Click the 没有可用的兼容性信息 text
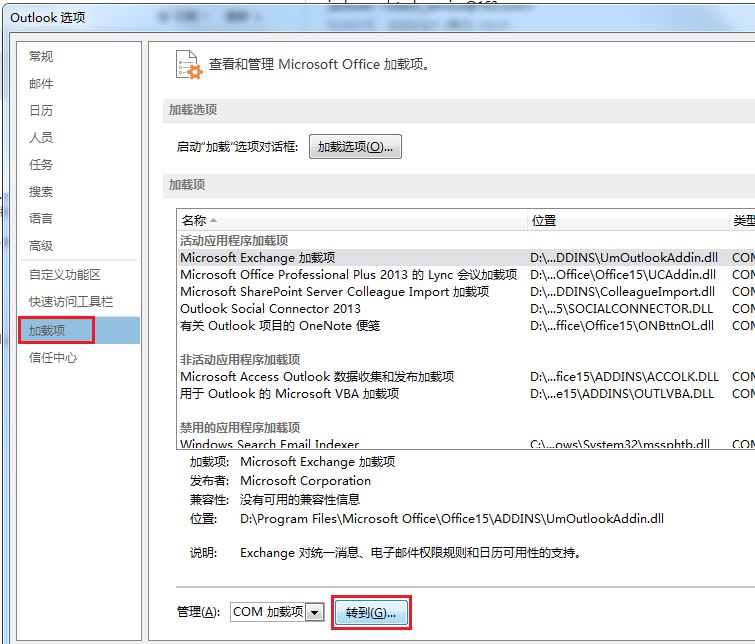755x644 pixels. pyautogui.click(x=299, y=499)
